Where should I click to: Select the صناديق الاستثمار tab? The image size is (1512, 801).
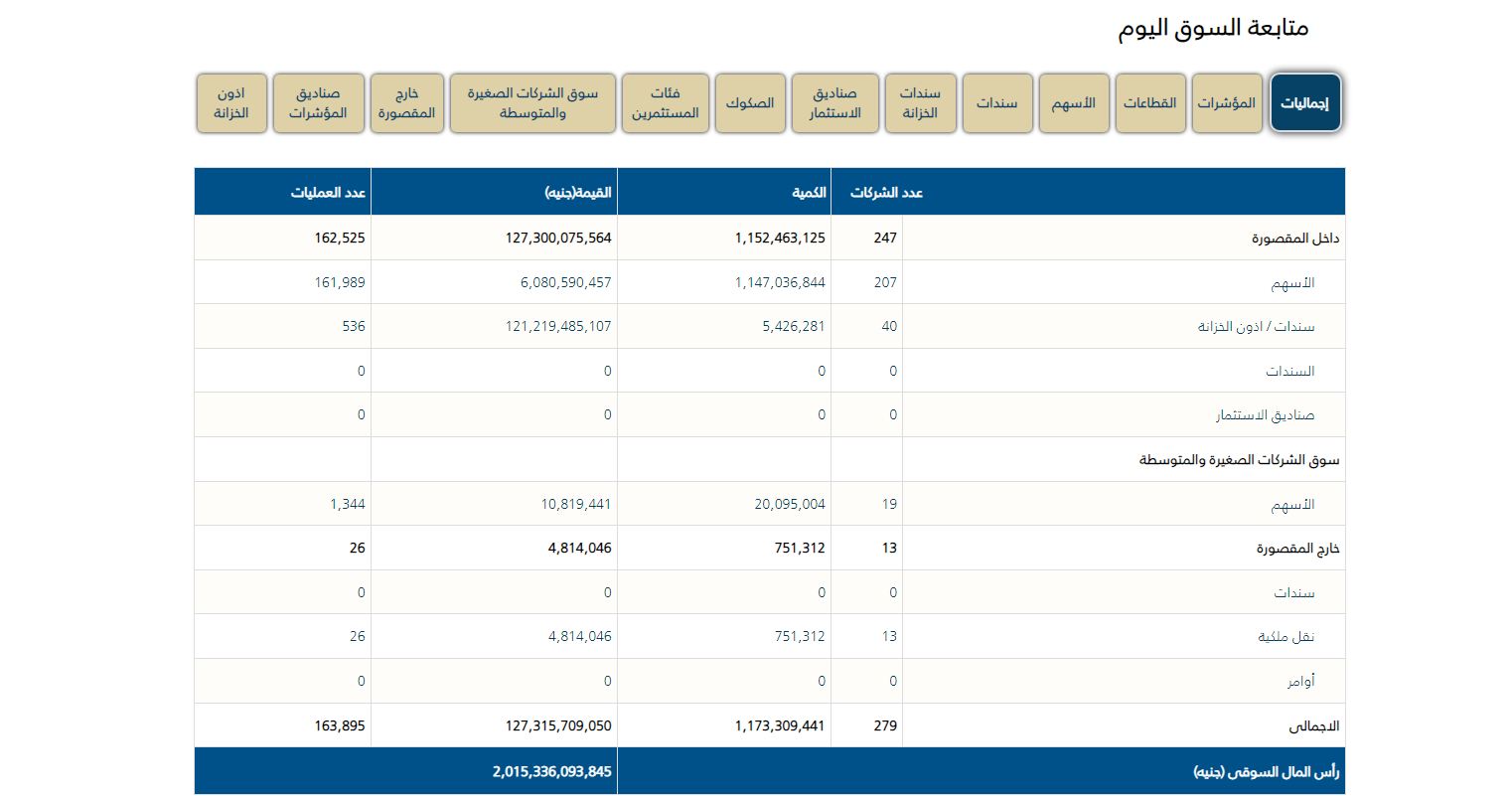pyautogui.click(x=834, y=103)
